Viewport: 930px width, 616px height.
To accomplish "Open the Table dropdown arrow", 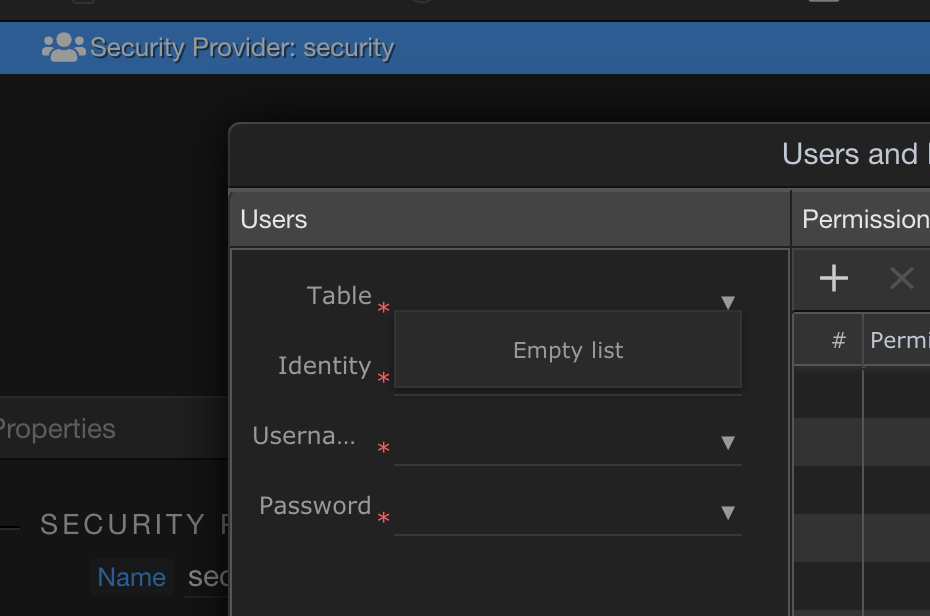I will point(728,302).
